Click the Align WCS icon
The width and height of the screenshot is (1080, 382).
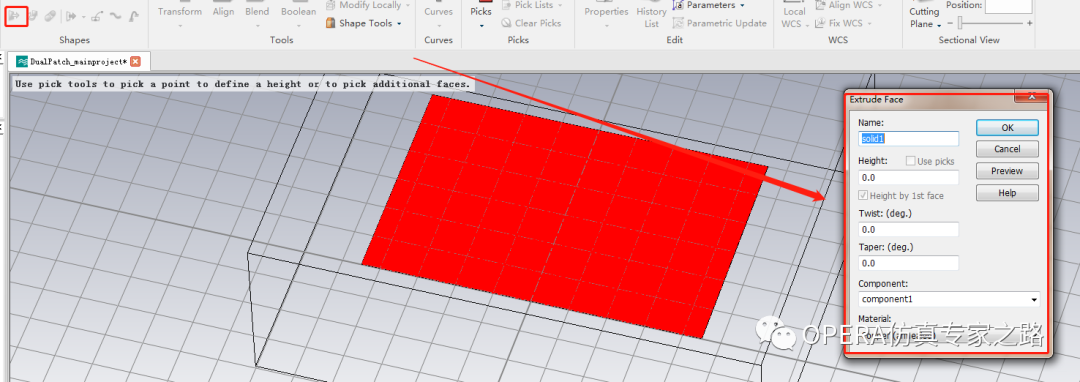(x=820, y=6)
